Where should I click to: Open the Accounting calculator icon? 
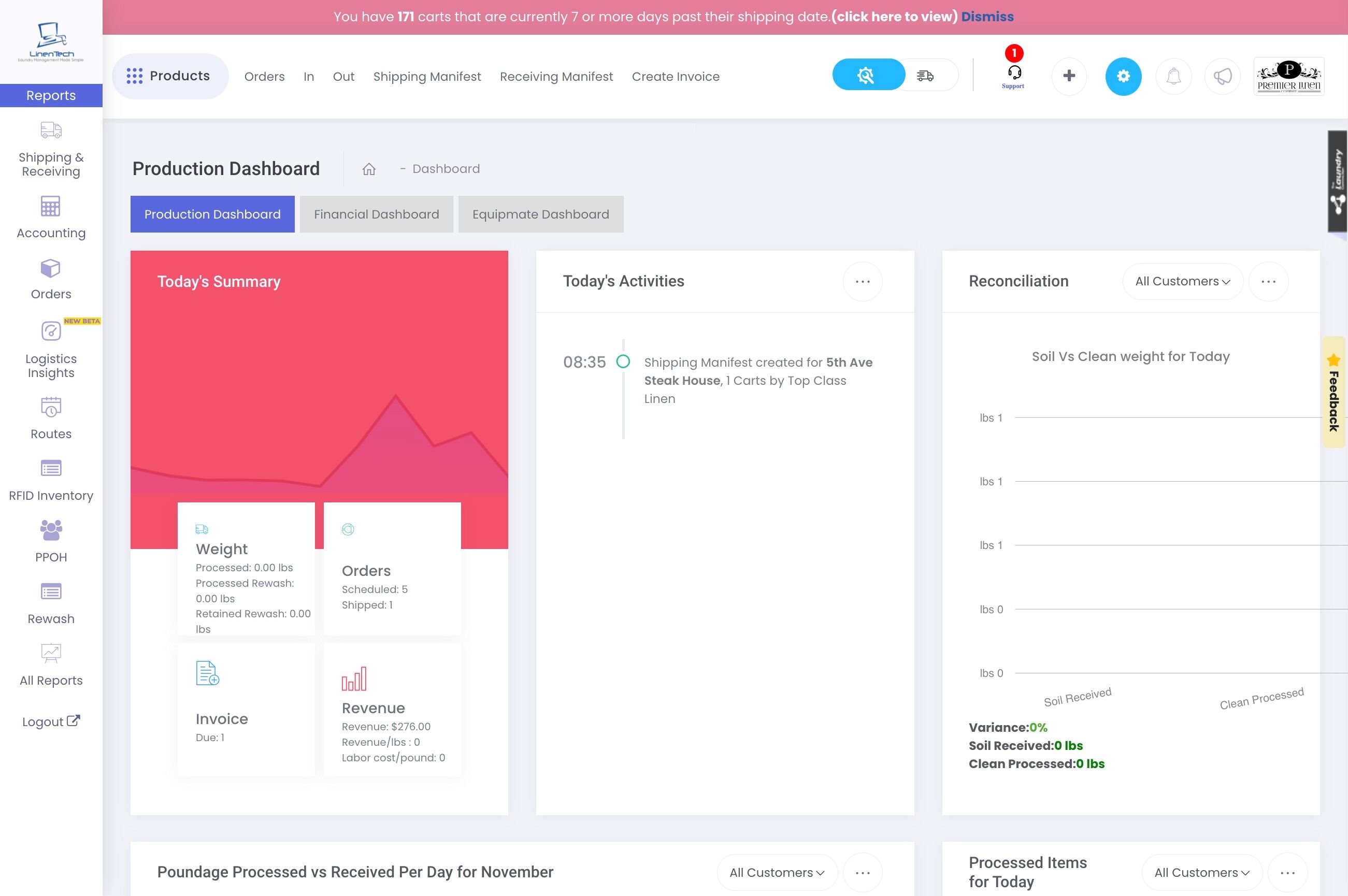click(51, 207)
